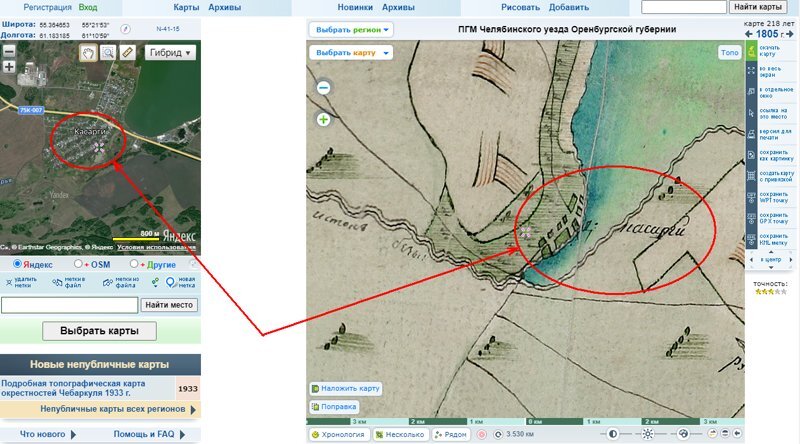Screen dimensions: 800x444
Task: Create georeferenced map (создать карту с привязкой)
Action: [x=752, y=176]
